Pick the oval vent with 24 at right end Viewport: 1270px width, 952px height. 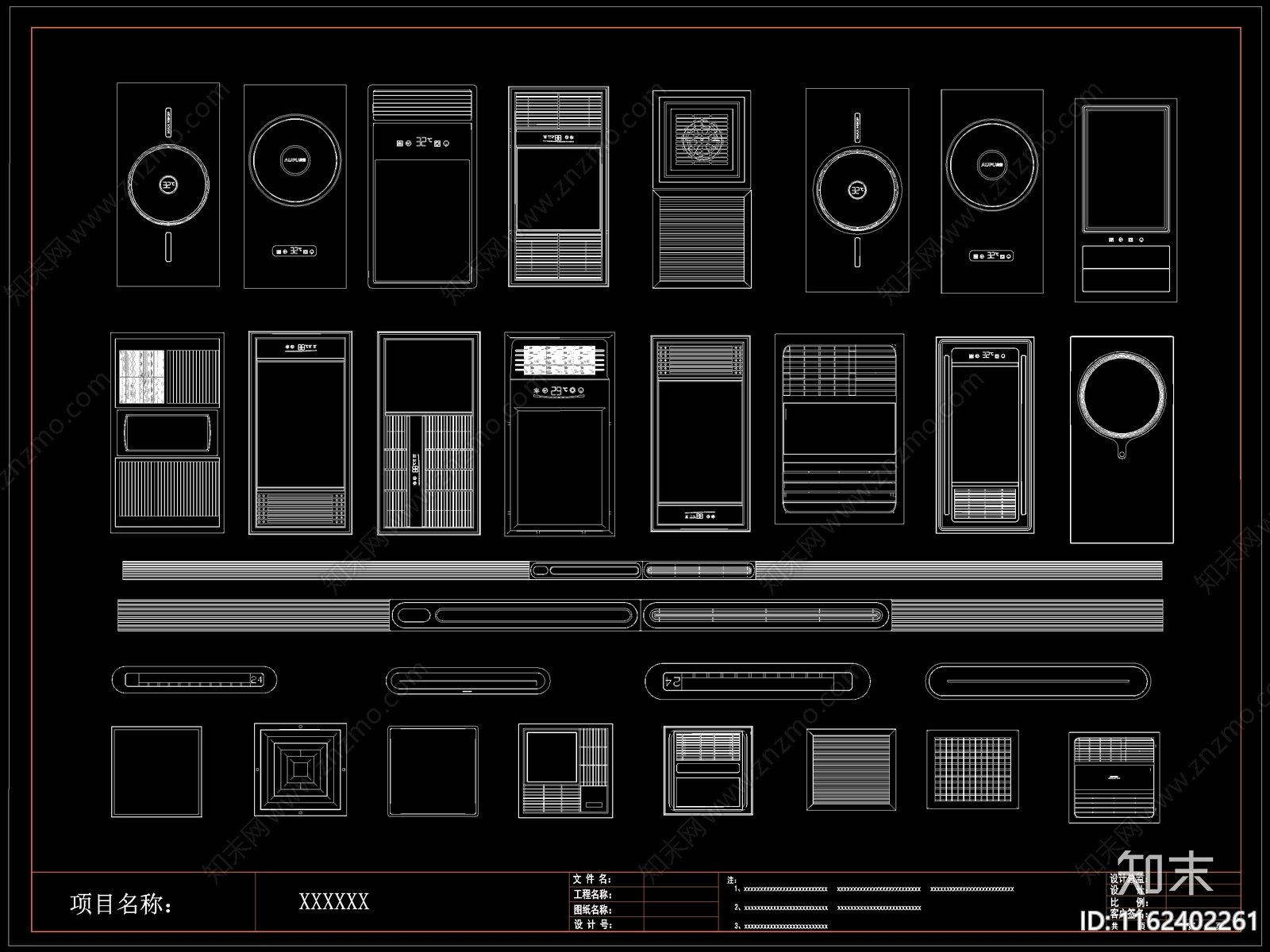point(194,680)
